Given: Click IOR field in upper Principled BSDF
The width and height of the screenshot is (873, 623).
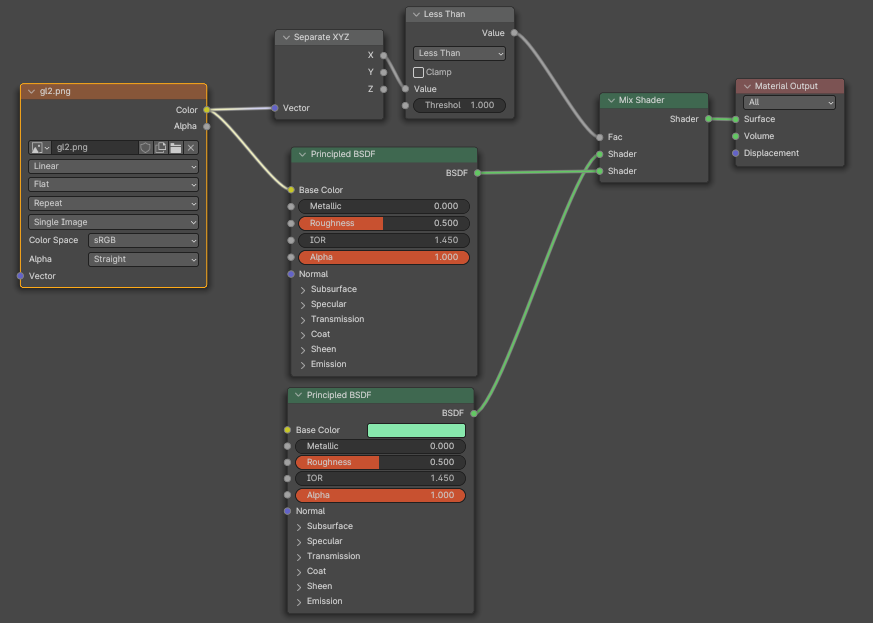Looking at the screenshot, I should point(384,241).
